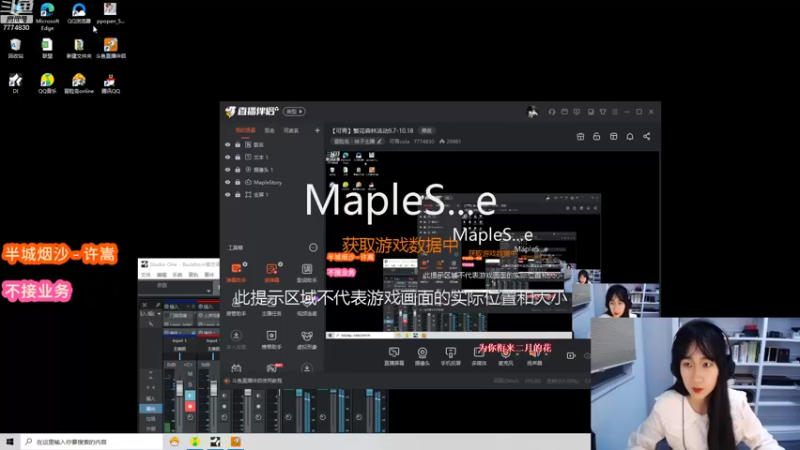Click the S solo button in Studio One
The image size is (800, 450).
click(190, 384)
